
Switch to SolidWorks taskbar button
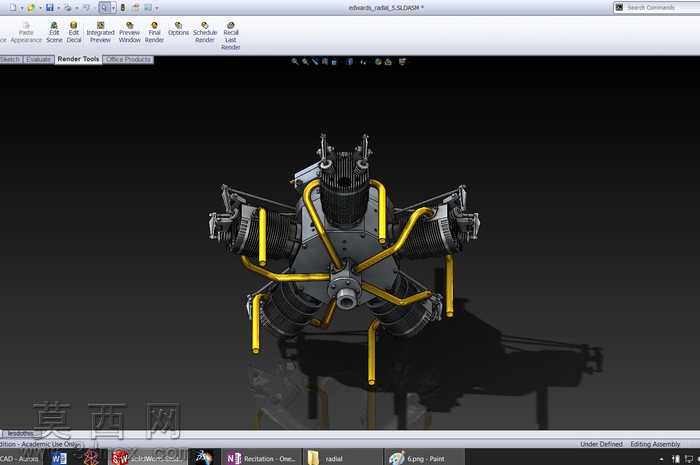coord(148,458)
